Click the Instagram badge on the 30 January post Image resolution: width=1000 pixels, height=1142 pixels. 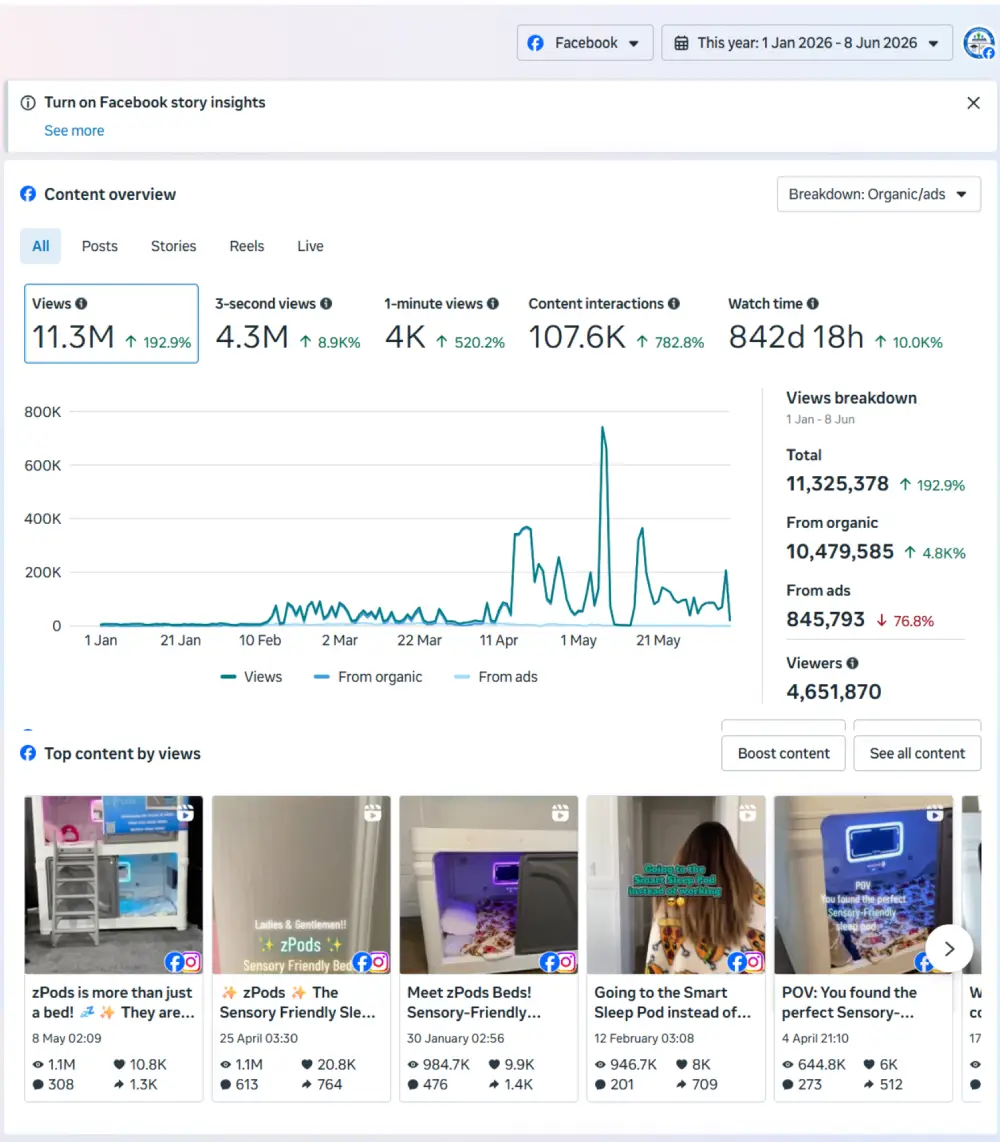(x=567, y=962)
